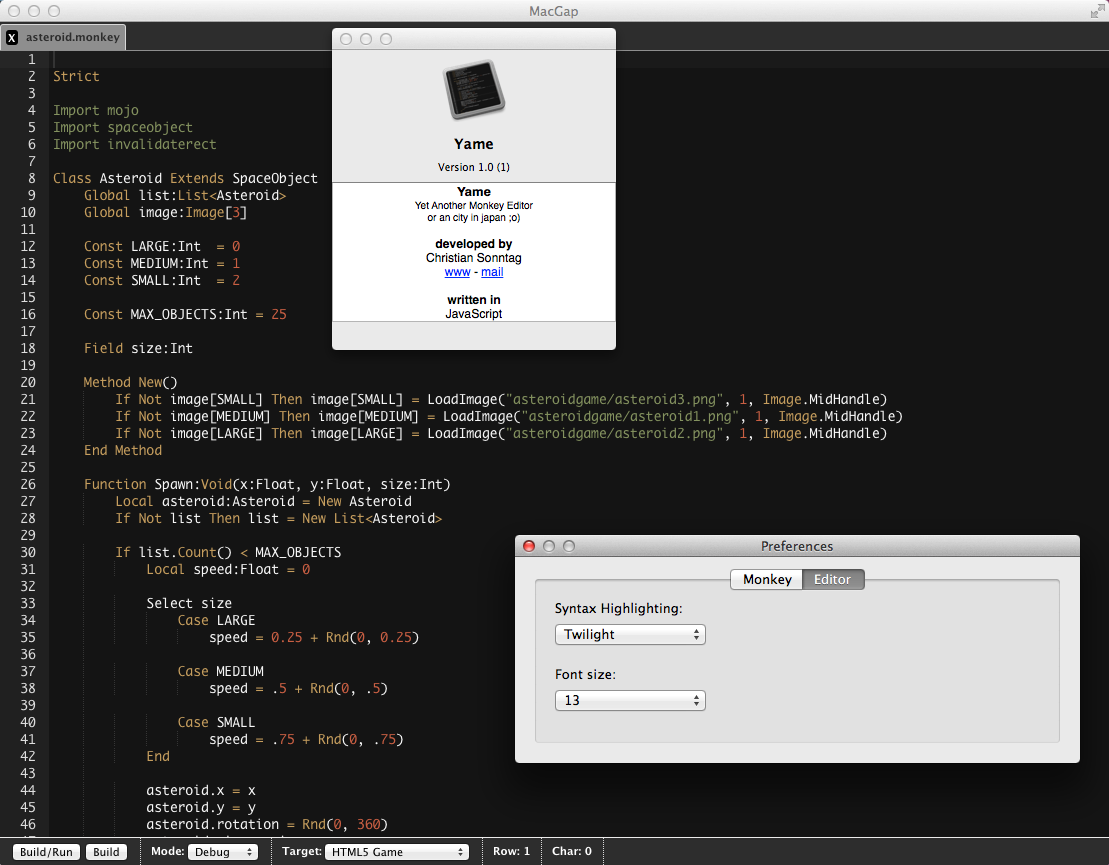Place the cursor on the "Field size:Int" line
The image size is (1109, 865).
click(138, 348)
